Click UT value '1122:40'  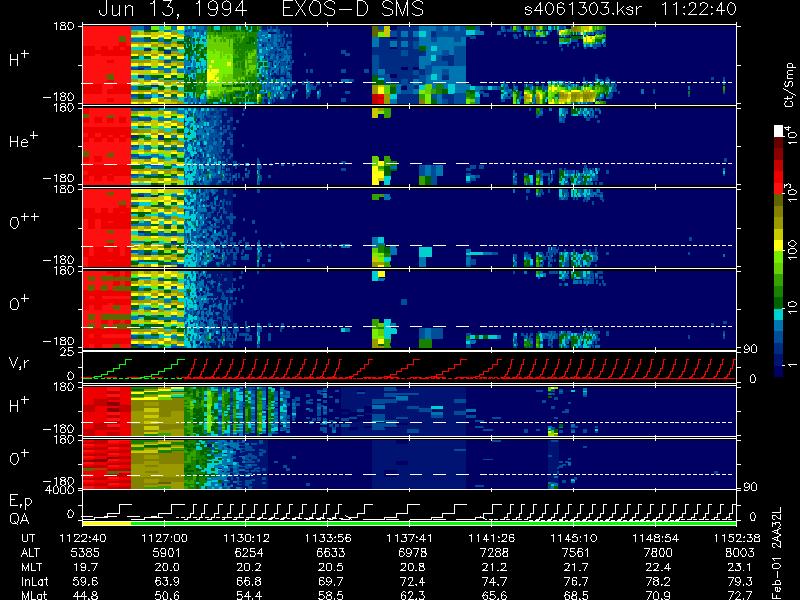click(x=83, y=538)
